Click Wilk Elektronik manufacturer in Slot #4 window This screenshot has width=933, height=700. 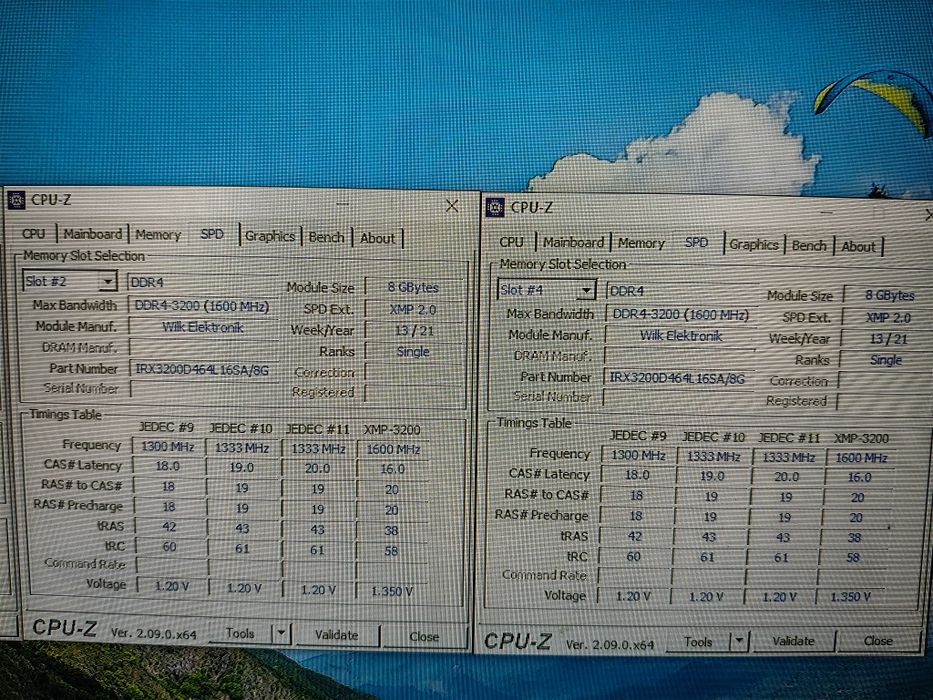tap(681, 336)
